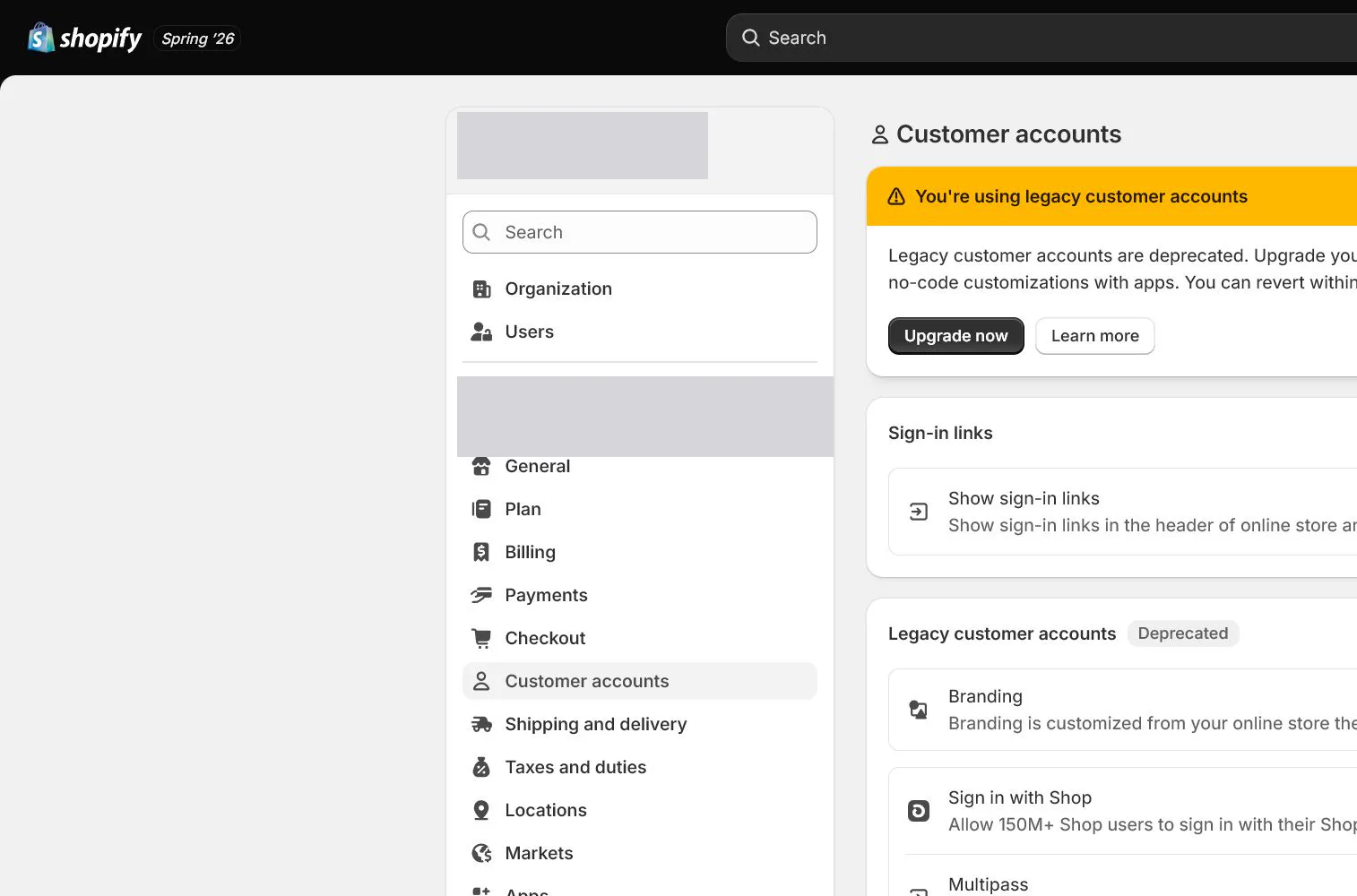Click the Learn more button

pos(1095,336)
